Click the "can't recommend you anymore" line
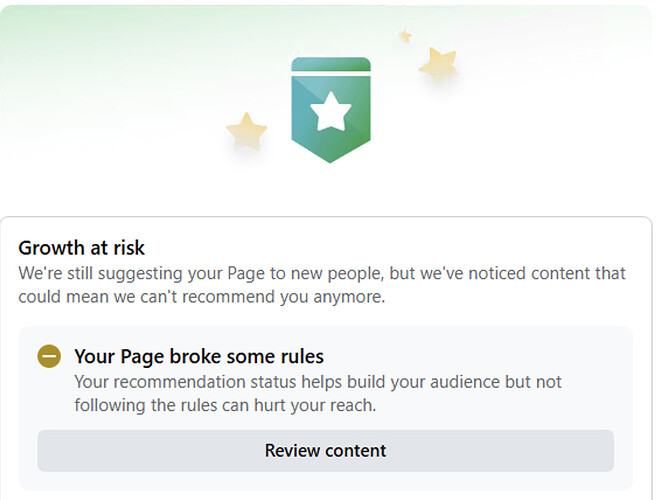 (x=202, y=297)
